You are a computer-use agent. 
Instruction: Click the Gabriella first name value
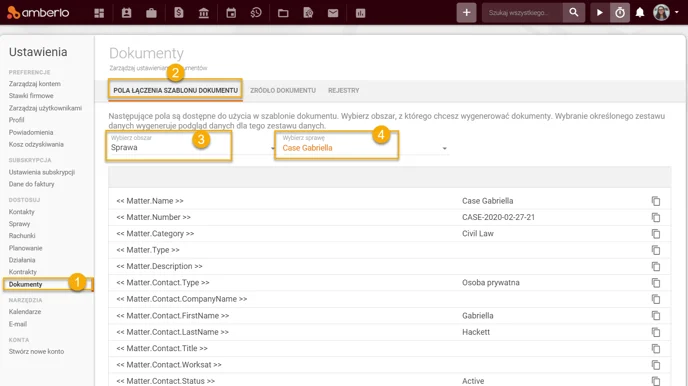pyautogui.click(x=478, y=316)
